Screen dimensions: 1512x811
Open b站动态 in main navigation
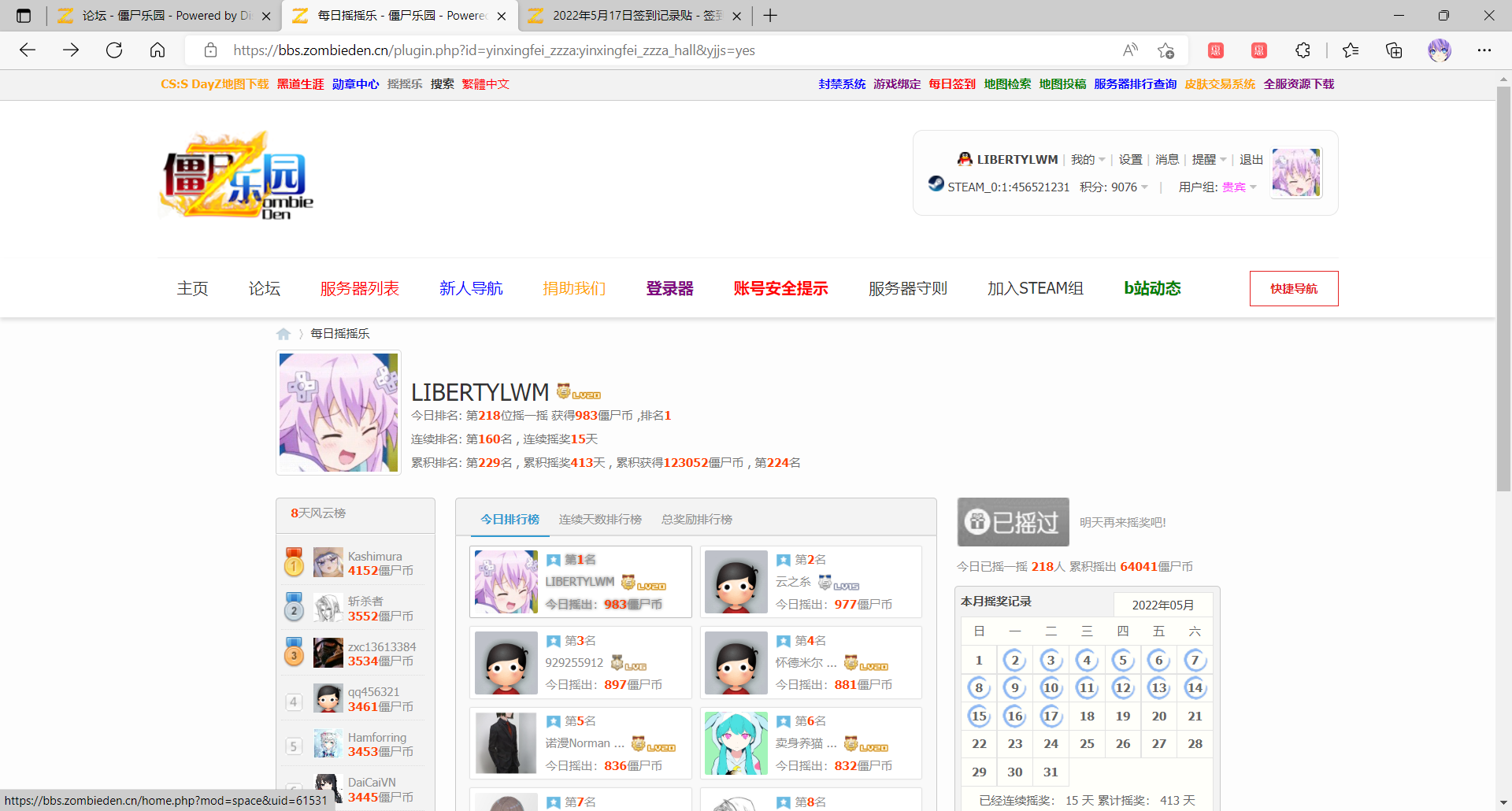click(1153, 289)
